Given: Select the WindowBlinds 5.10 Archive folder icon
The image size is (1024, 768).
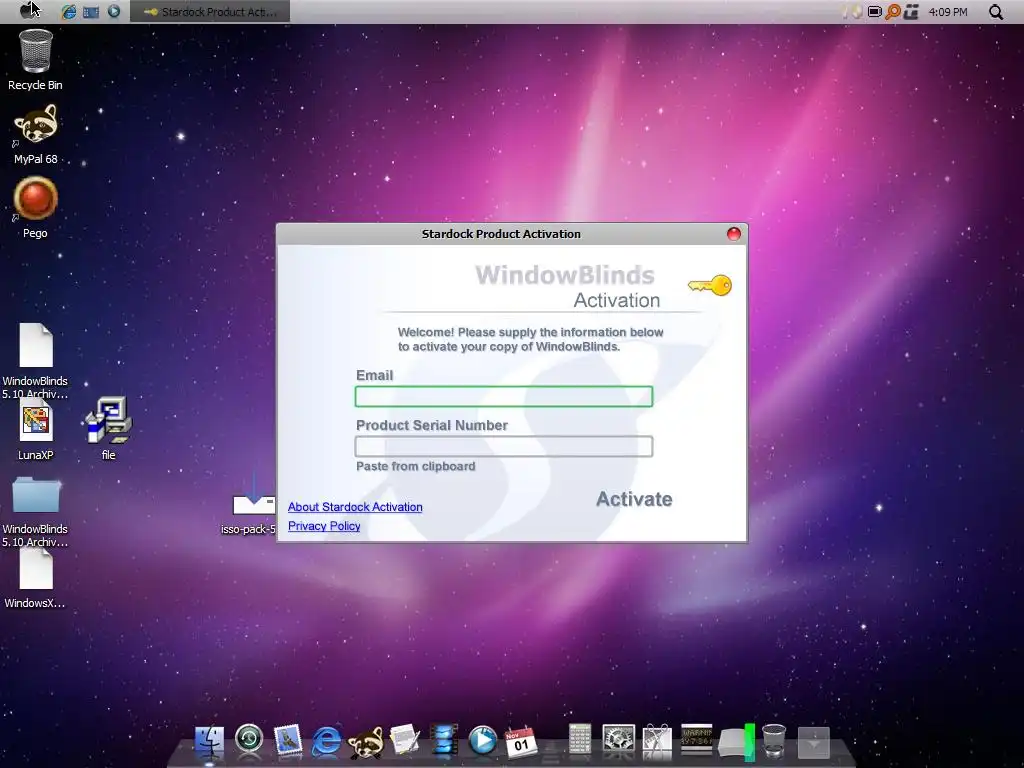Looking at the screenshot, I should (x=35, y=512).
